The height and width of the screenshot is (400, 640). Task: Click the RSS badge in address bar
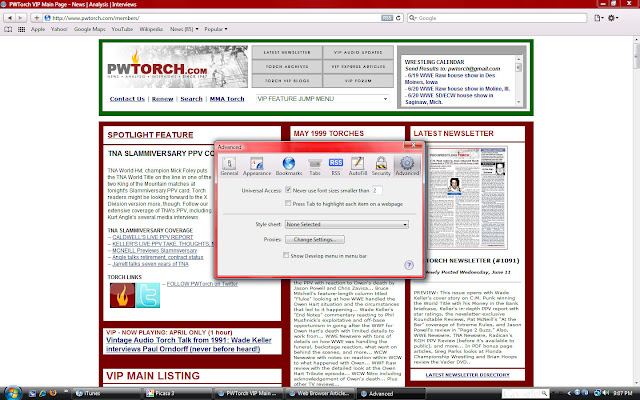(x=387, y=18)
